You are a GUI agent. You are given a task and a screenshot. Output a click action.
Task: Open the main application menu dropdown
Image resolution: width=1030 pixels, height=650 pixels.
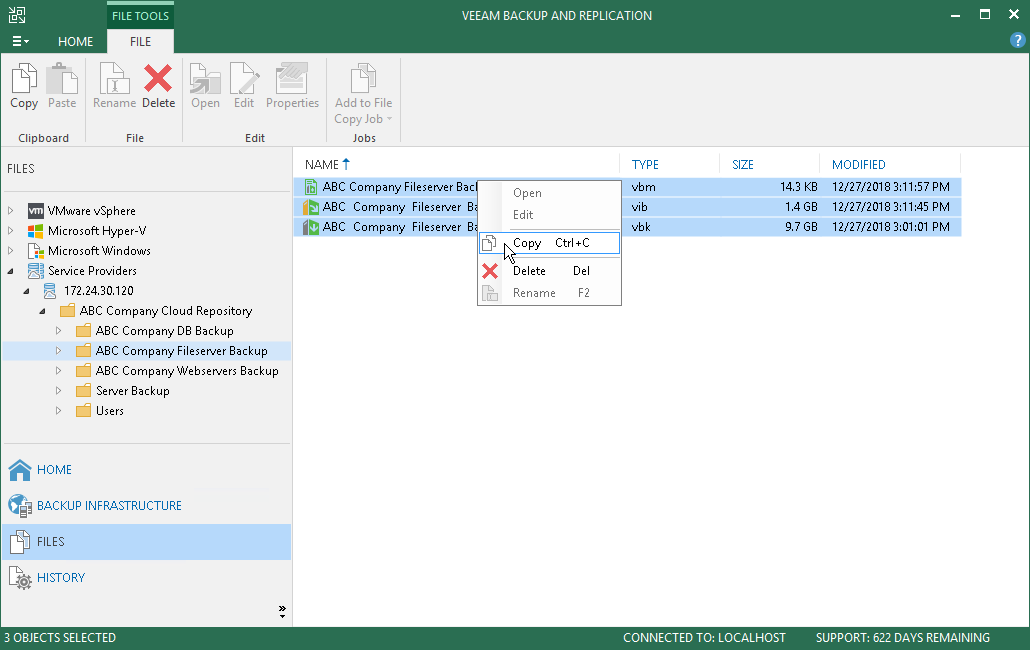click(20, 41)
